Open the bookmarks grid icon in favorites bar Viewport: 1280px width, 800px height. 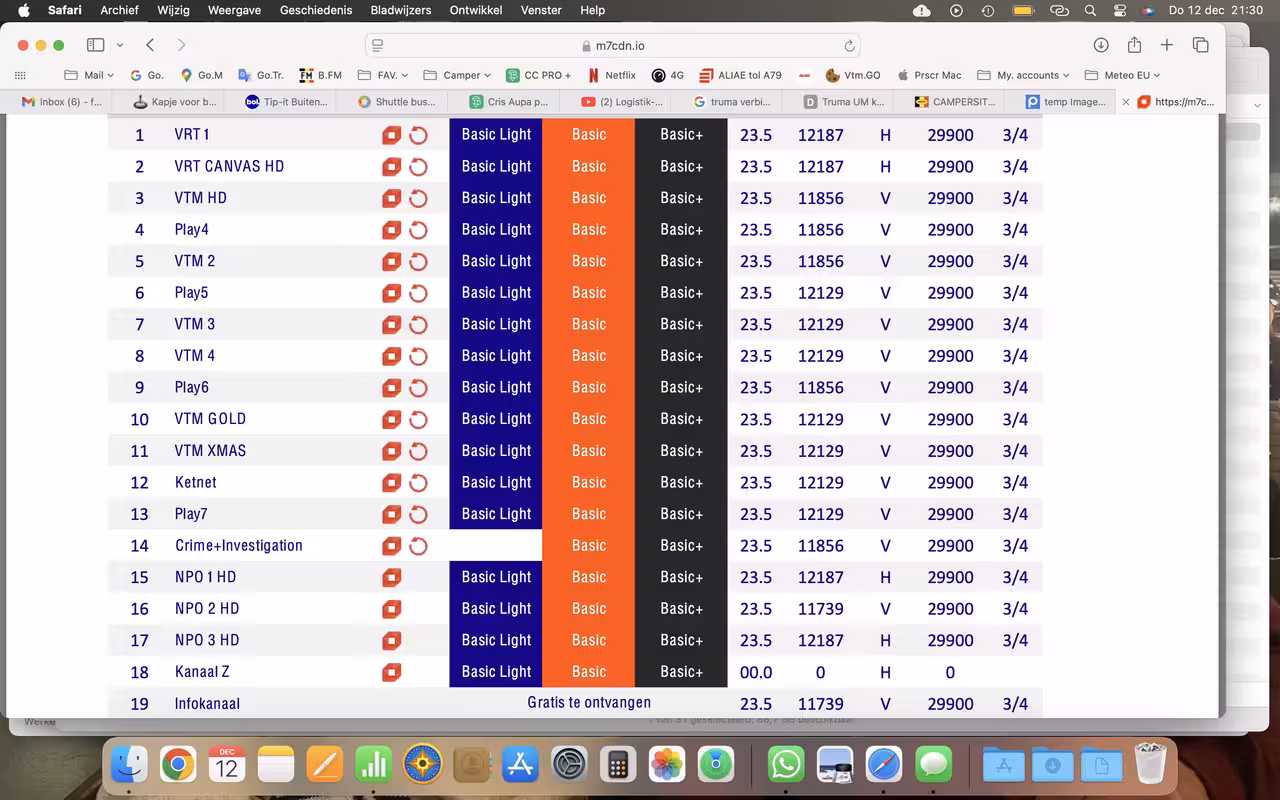20,75
